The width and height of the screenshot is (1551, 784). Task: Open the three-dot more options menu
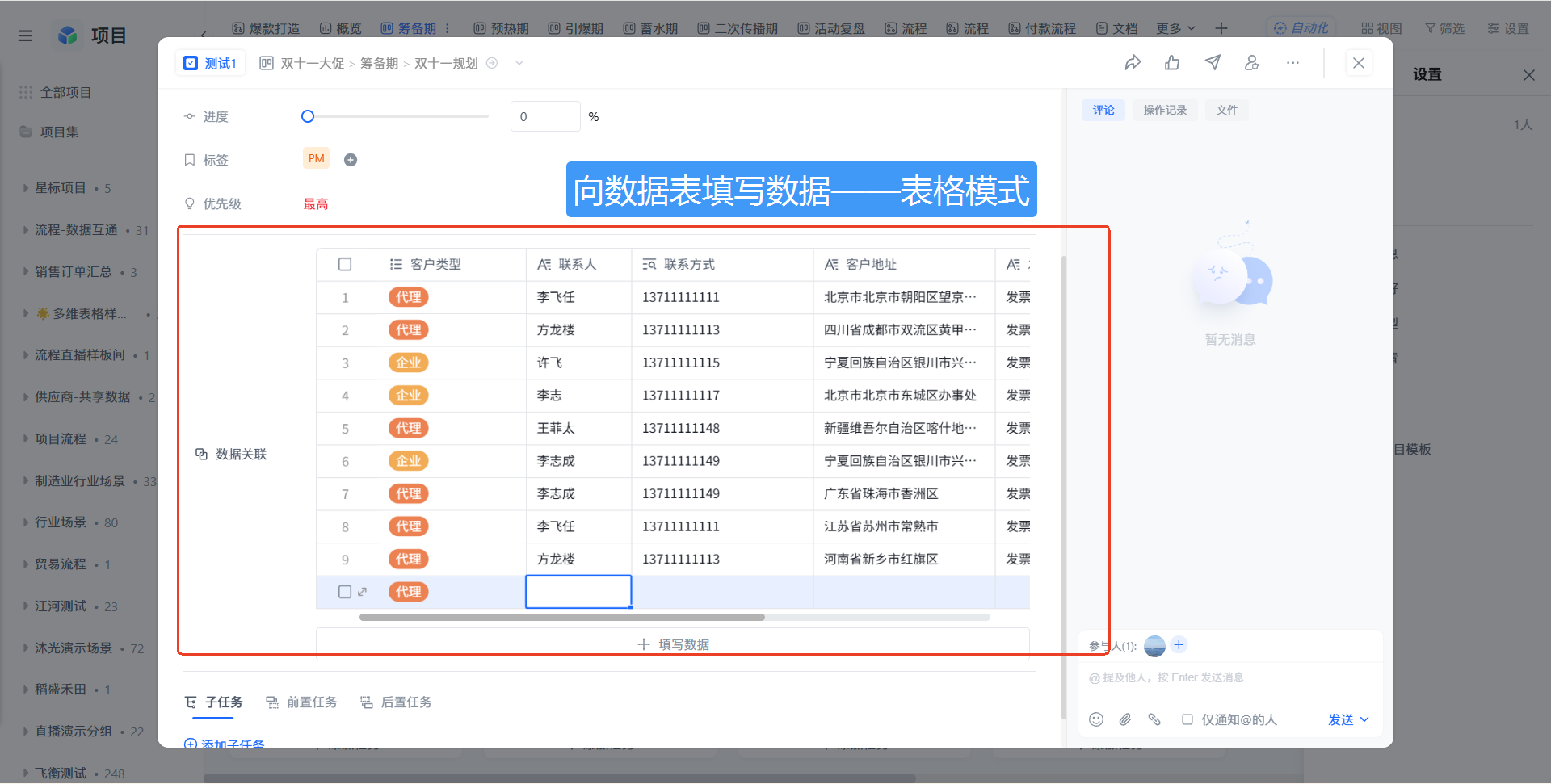click(x=1292, y=63)
